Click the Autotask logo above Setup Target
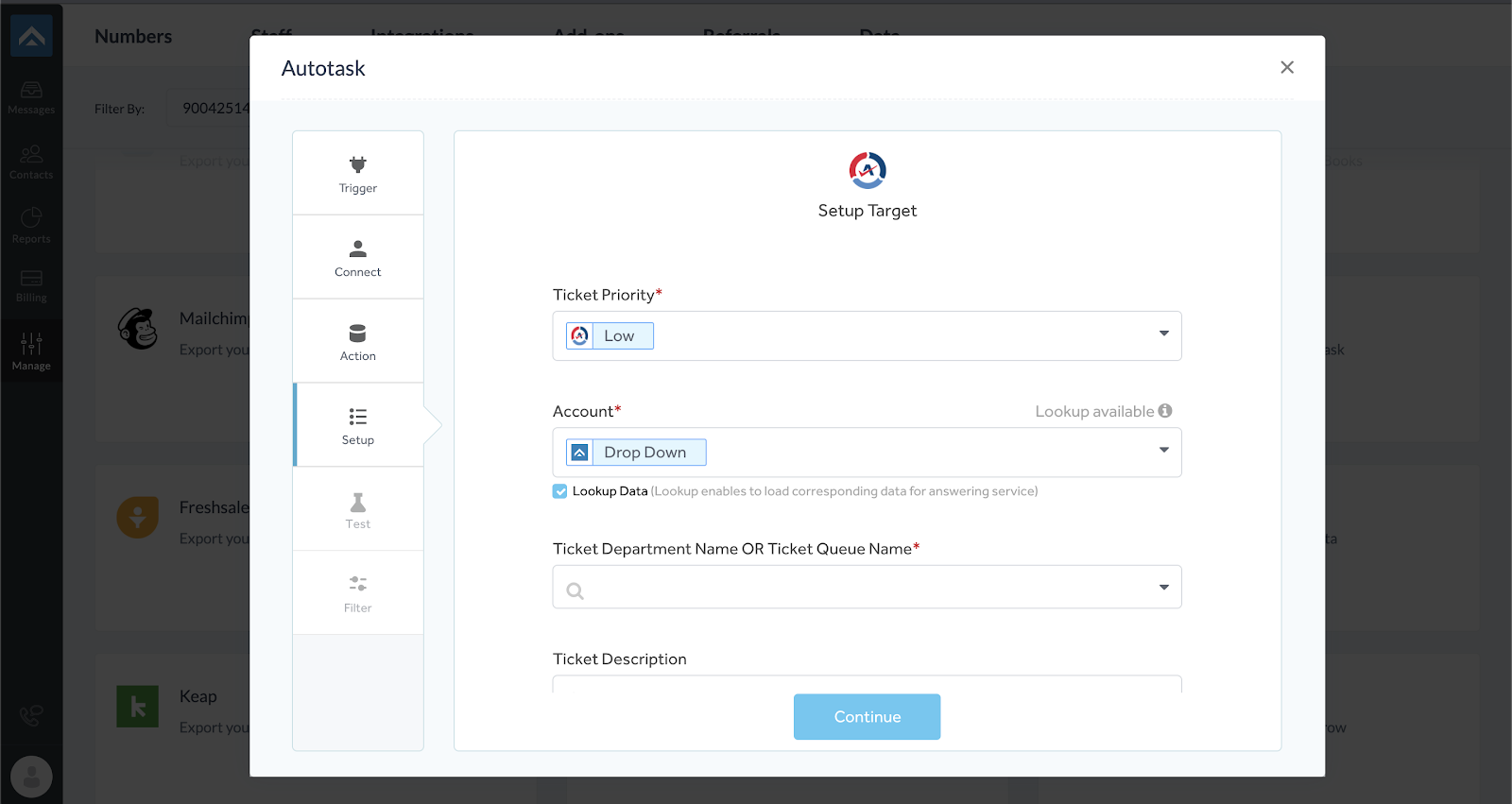Viewport: 1512px width, 804px height. pos(868,170)
